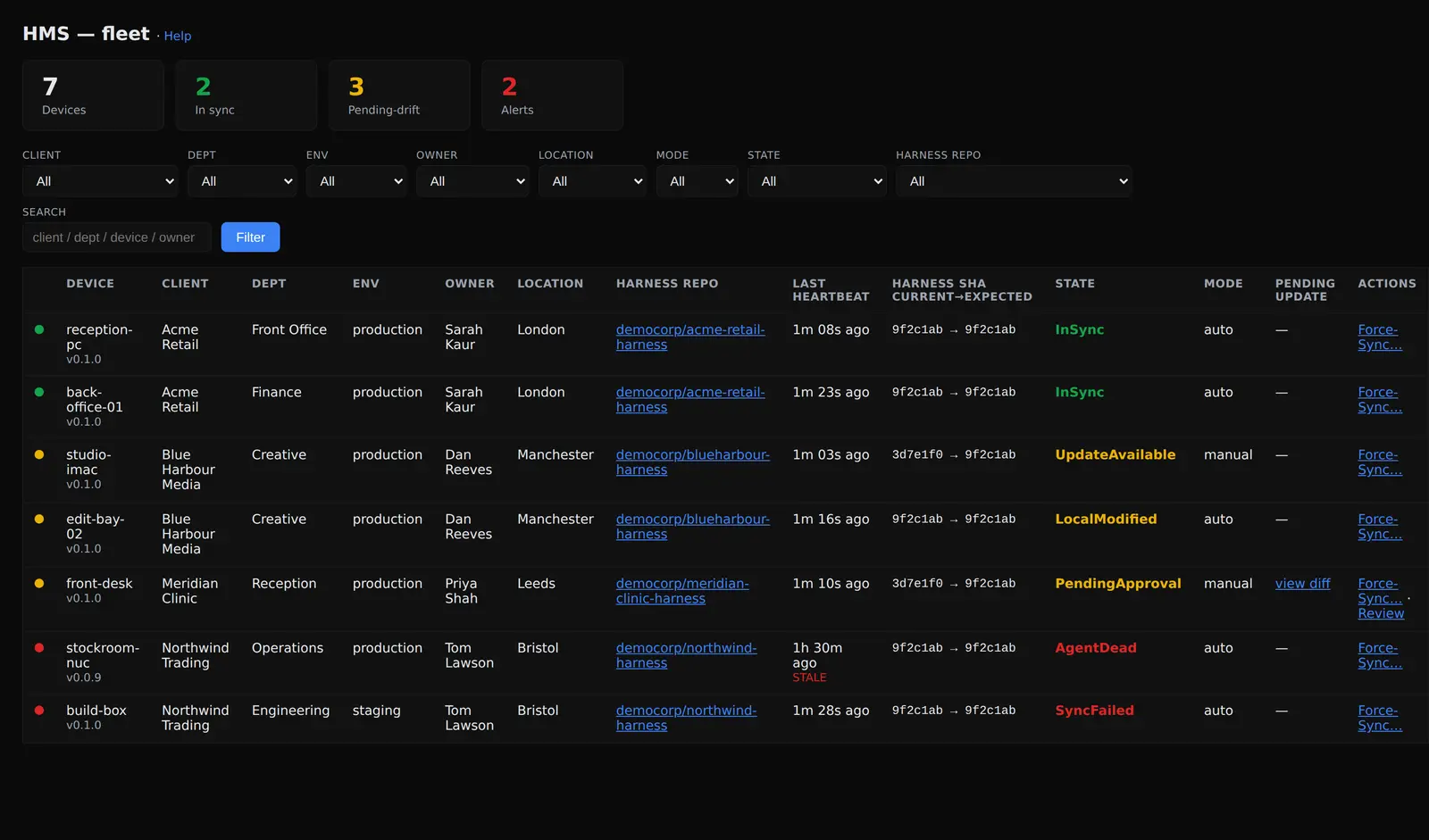Screen dimensions: 1429x840
Task: Open the Help link beside fleet title
Action: (x=177, y=36)
